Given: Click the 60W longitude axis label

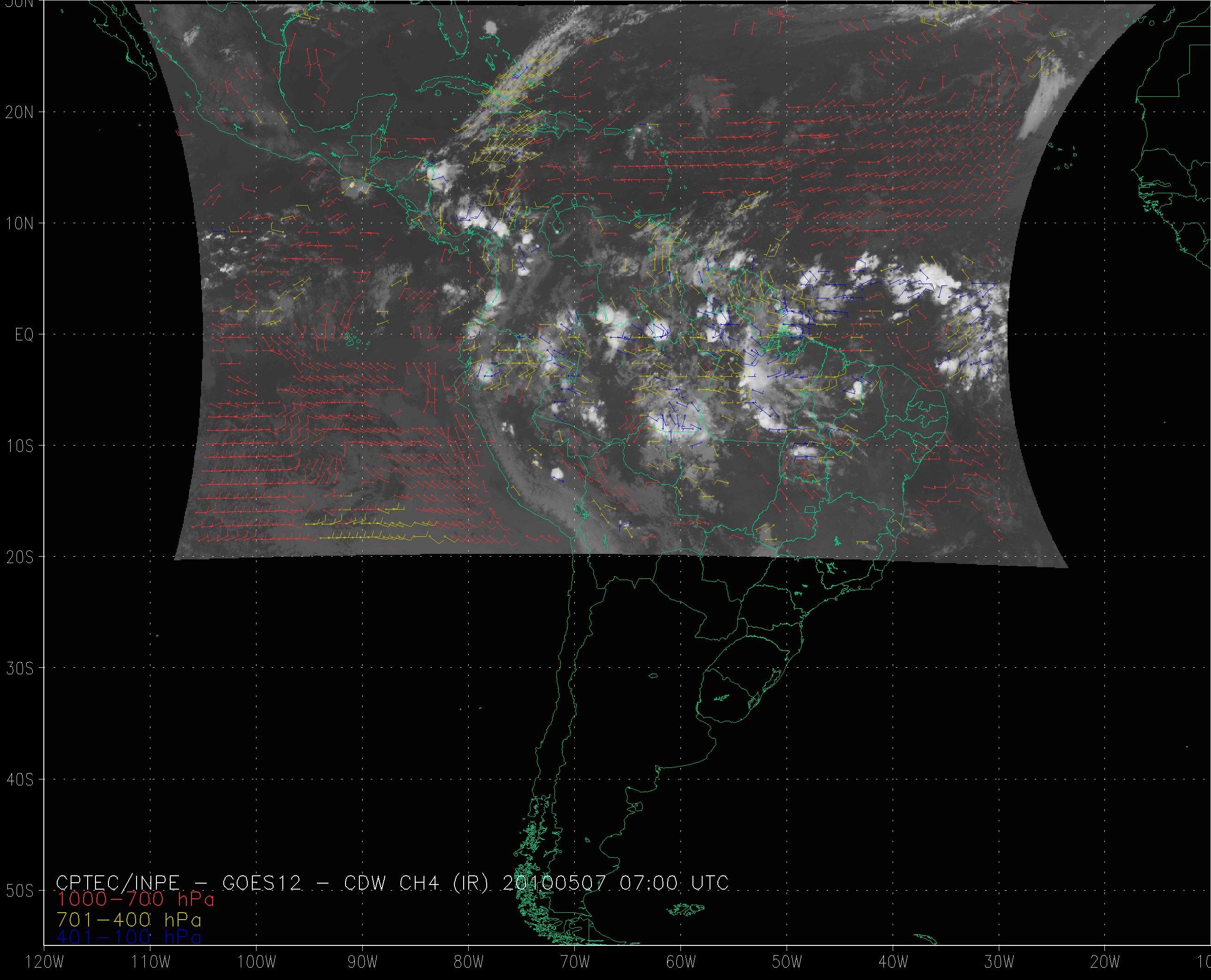Looking at the screenshot, I should tap(681, 962).
